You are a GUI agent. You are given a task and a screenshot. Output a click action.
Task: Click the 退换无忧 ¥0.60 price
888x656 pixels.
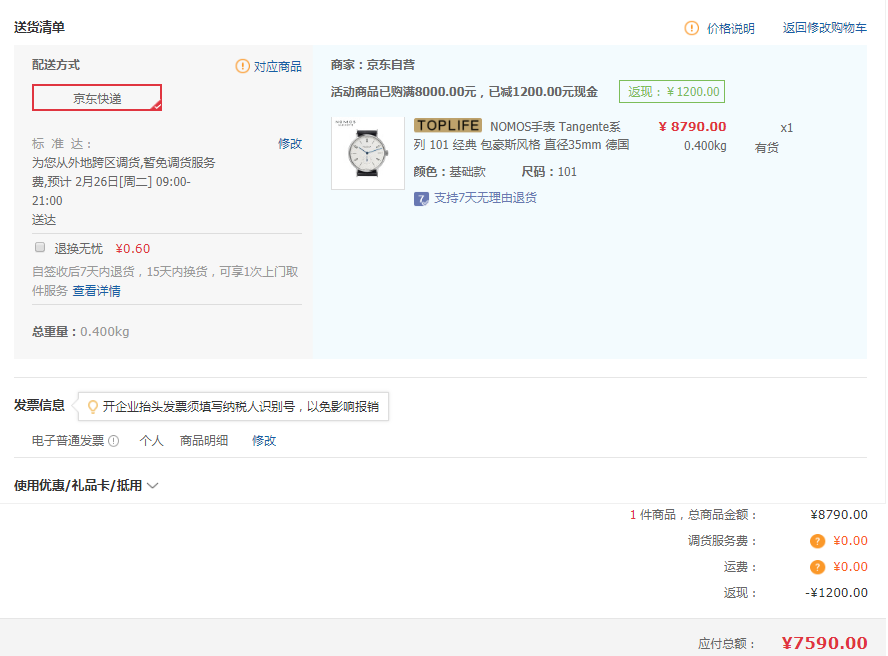click(x=133, y=249)
